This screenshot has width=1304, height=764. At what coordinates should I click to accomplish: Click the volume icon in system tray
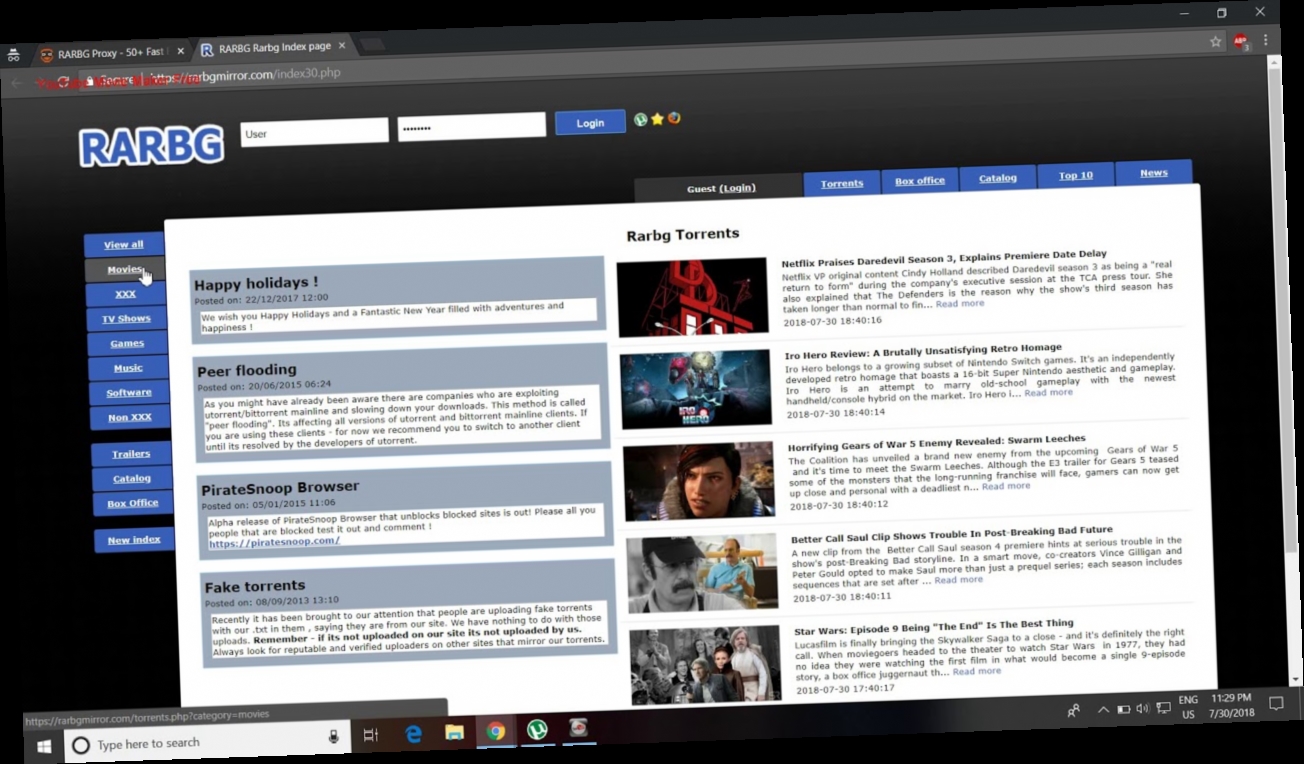1143,709
